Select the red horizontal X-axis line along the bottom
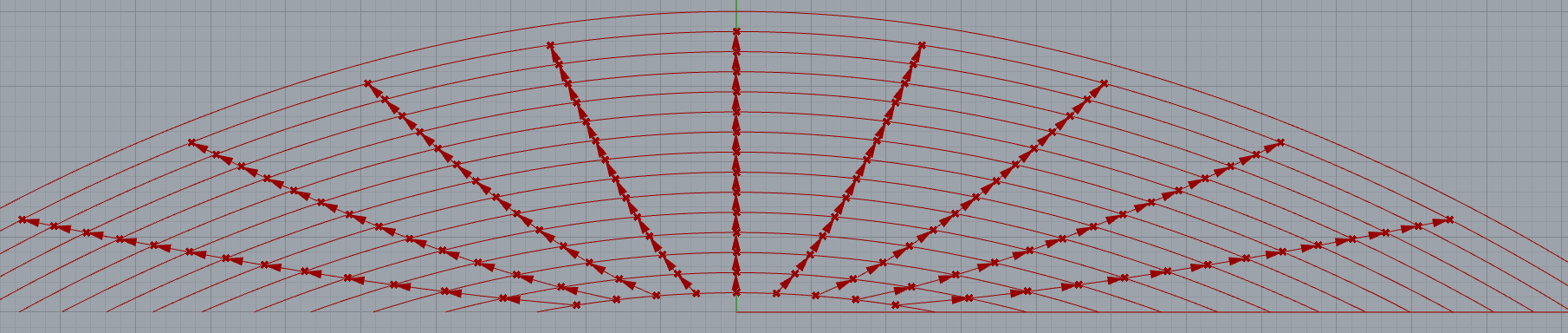 (x=1152, y=312)
